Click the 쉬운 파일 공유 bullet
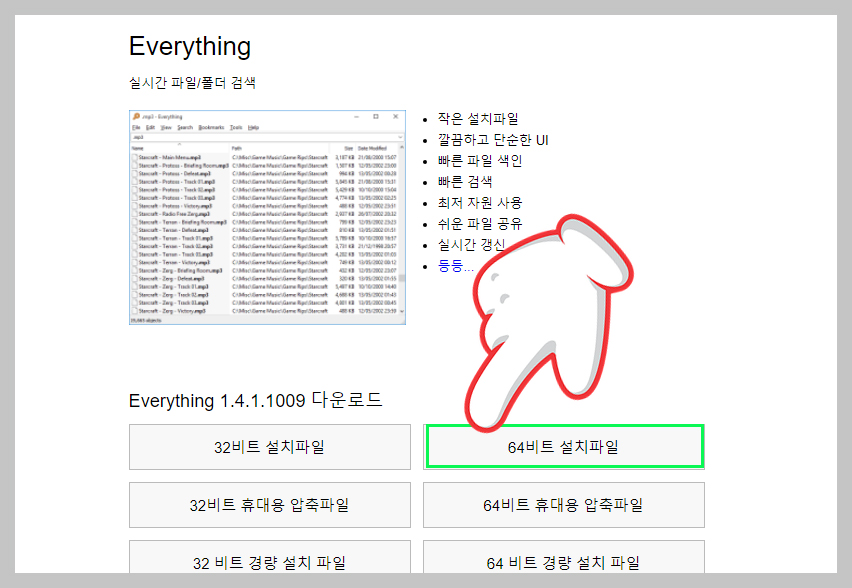The image size is (852, 588). [x=480, y=223]
